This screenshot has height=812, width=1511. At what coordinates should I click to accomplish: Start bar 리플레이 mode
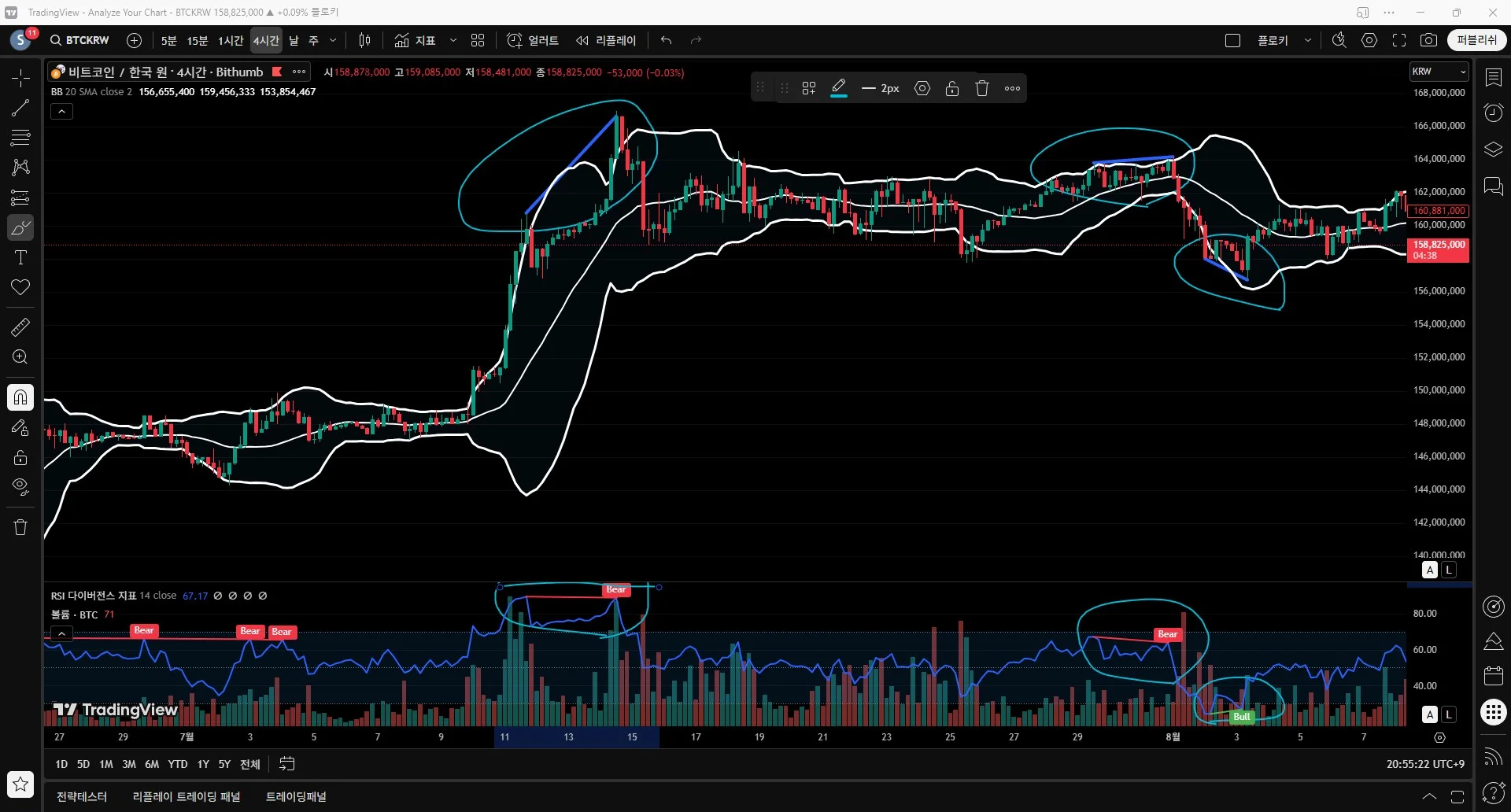[x=606, y=40]
